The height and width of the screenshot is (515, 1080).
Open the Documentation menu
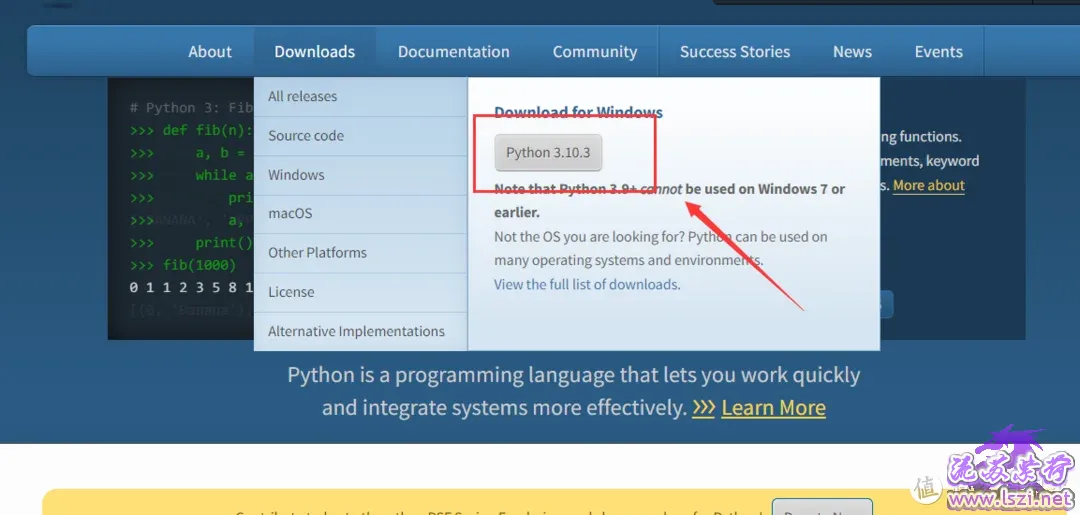pos(454,52)
